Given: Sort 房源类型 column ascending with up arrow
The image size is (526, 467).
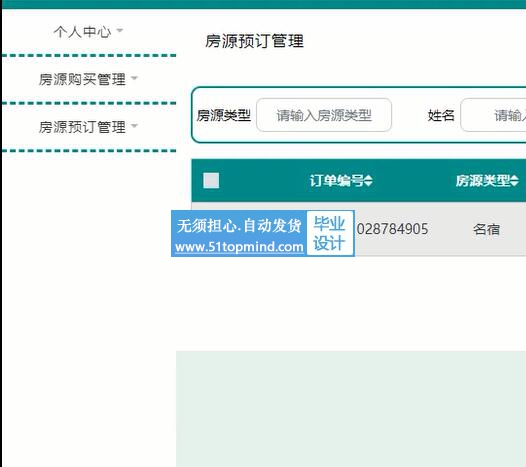Looking at the screenshot, I should (515, 177).
